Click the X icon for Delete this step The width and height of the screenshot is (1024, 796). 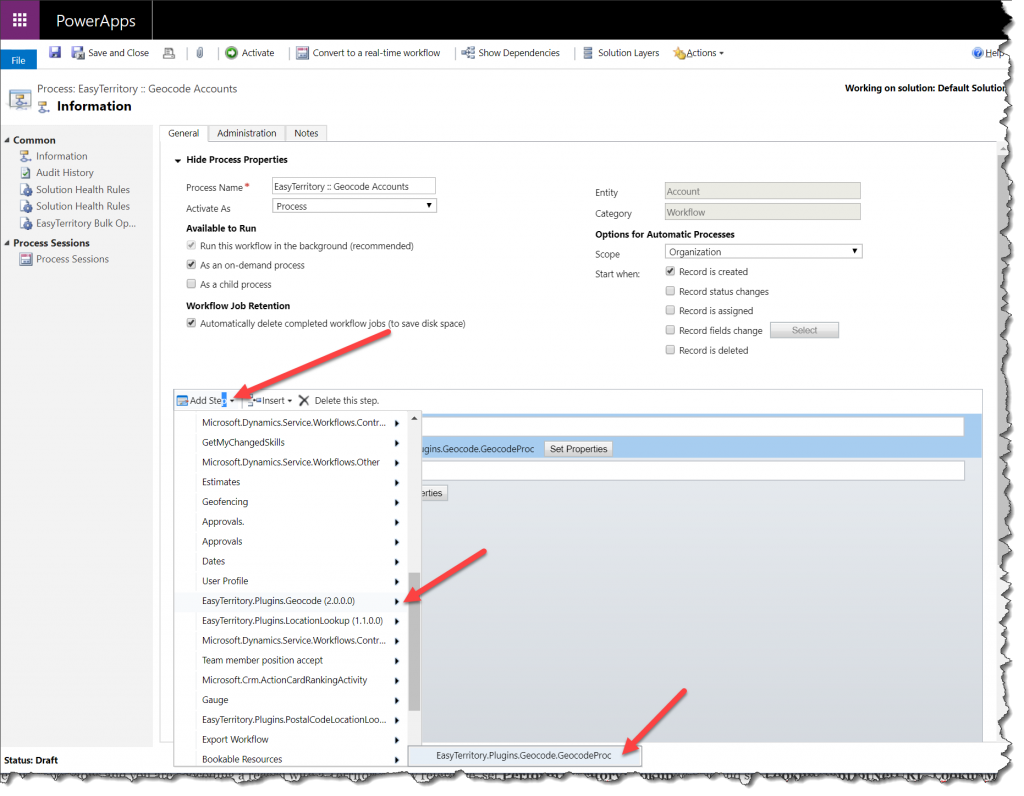(x=304, y=400)
